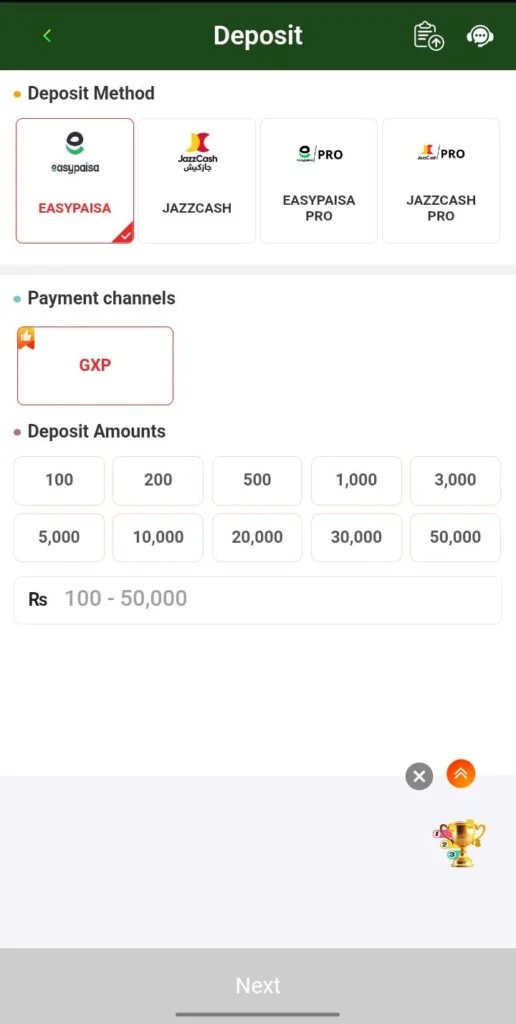Choose the 10,000 deposit amount
This screenshot has width=516, height=1024.
[x=158, y=537]
